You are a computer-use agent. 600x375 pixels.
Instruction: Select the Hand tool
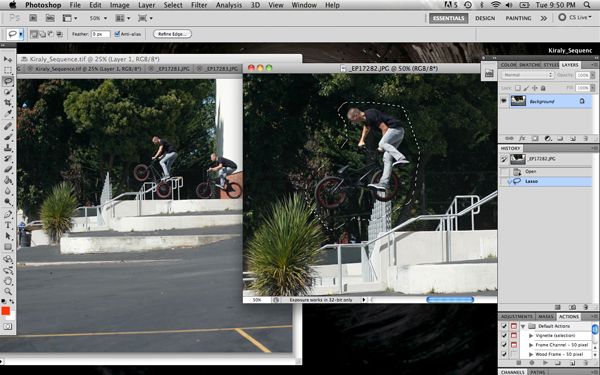[x=8, y=281]
